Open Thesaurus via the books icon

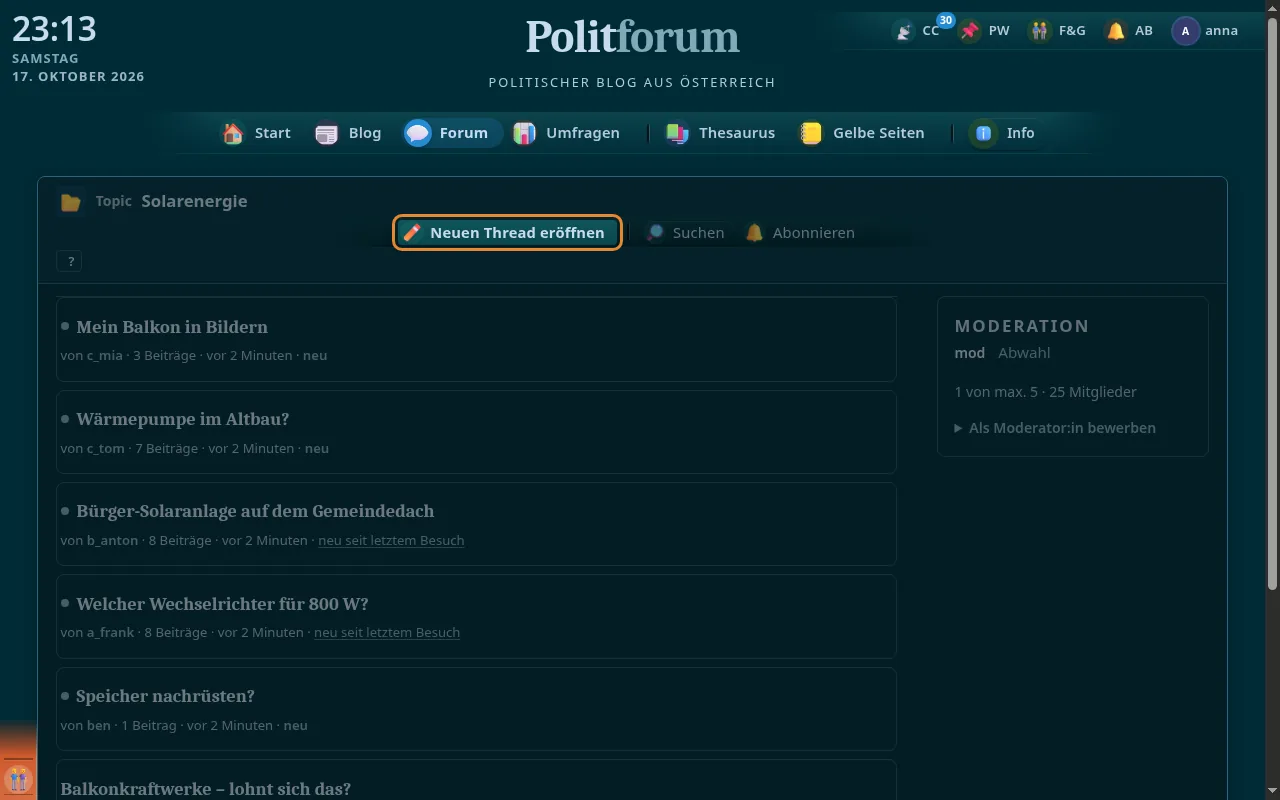[x=678, y=133]
